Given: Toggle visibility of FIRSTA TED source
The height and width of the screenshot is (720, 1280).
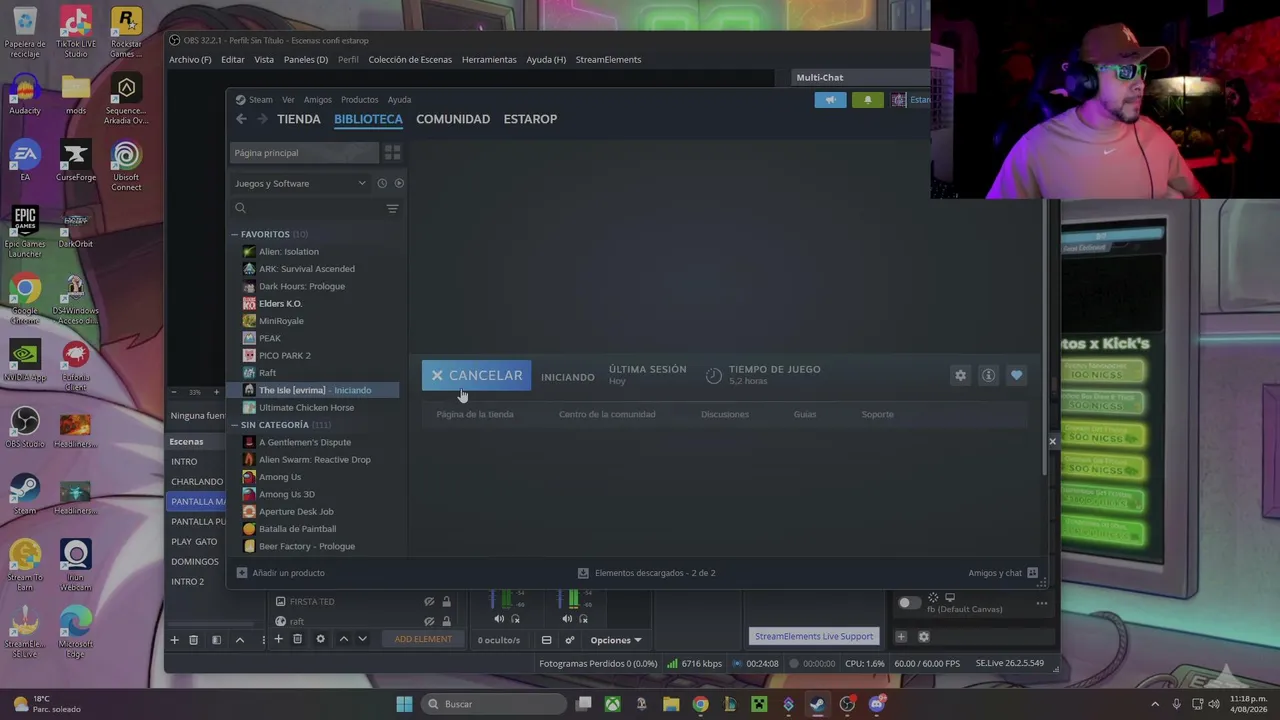Looking at the screenshot, I should [429, 602].
